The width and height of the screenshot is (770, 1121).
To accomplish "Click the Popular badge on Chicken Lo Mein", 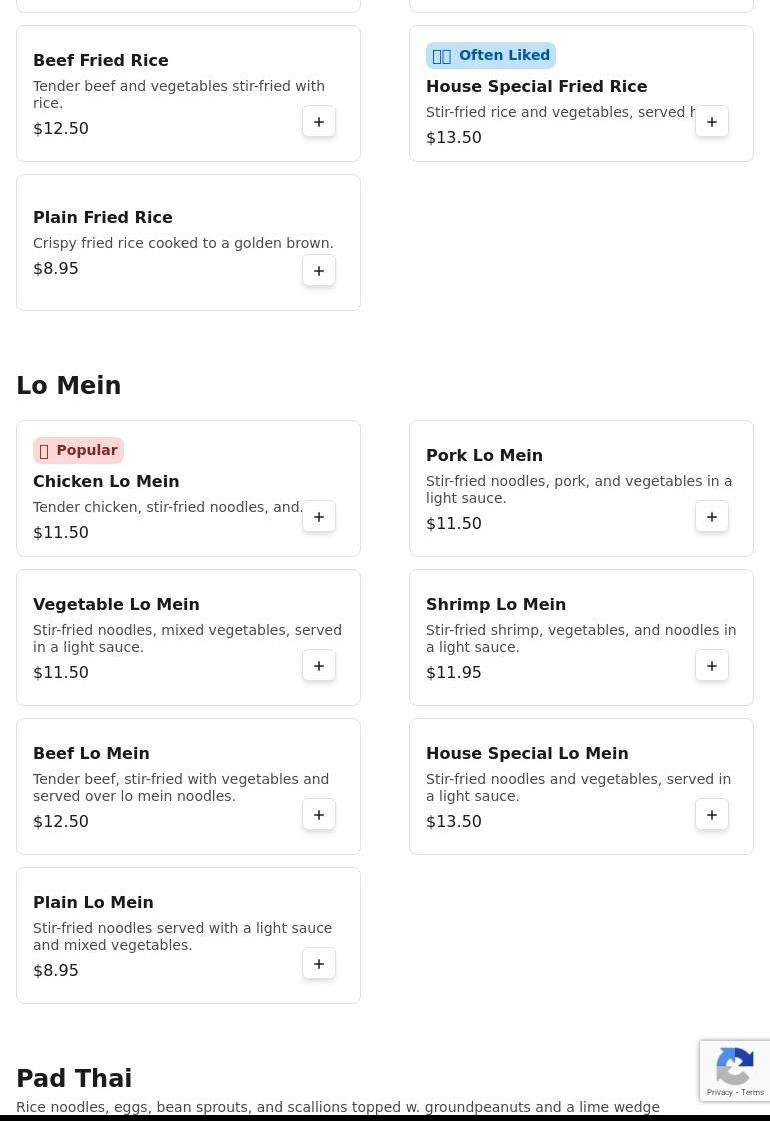I will 78,450.
